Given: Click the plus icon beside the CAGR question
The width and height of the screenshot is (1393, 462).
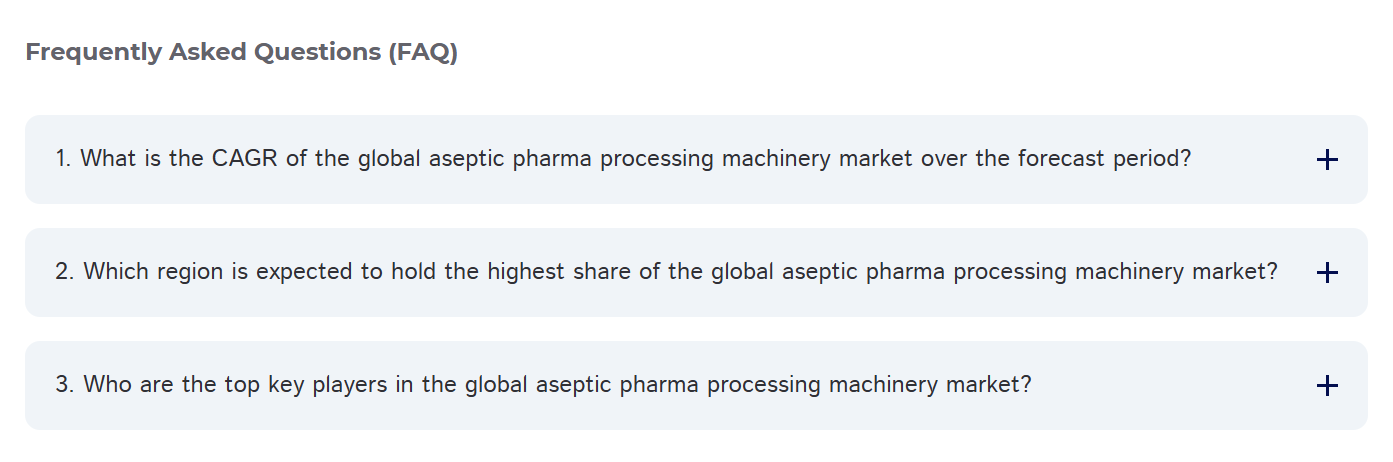Looking at the screenshot, I should point(1327,160).
